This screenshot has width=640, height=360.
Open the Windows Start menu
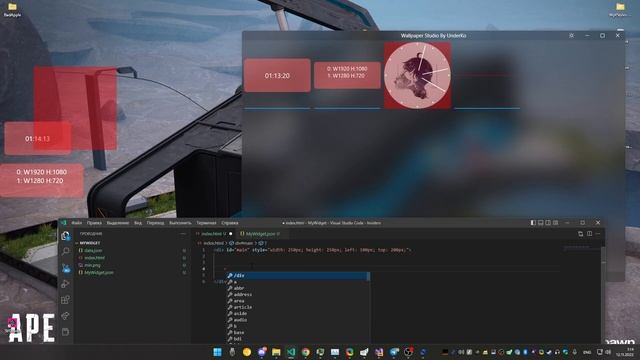pos(218,352)
